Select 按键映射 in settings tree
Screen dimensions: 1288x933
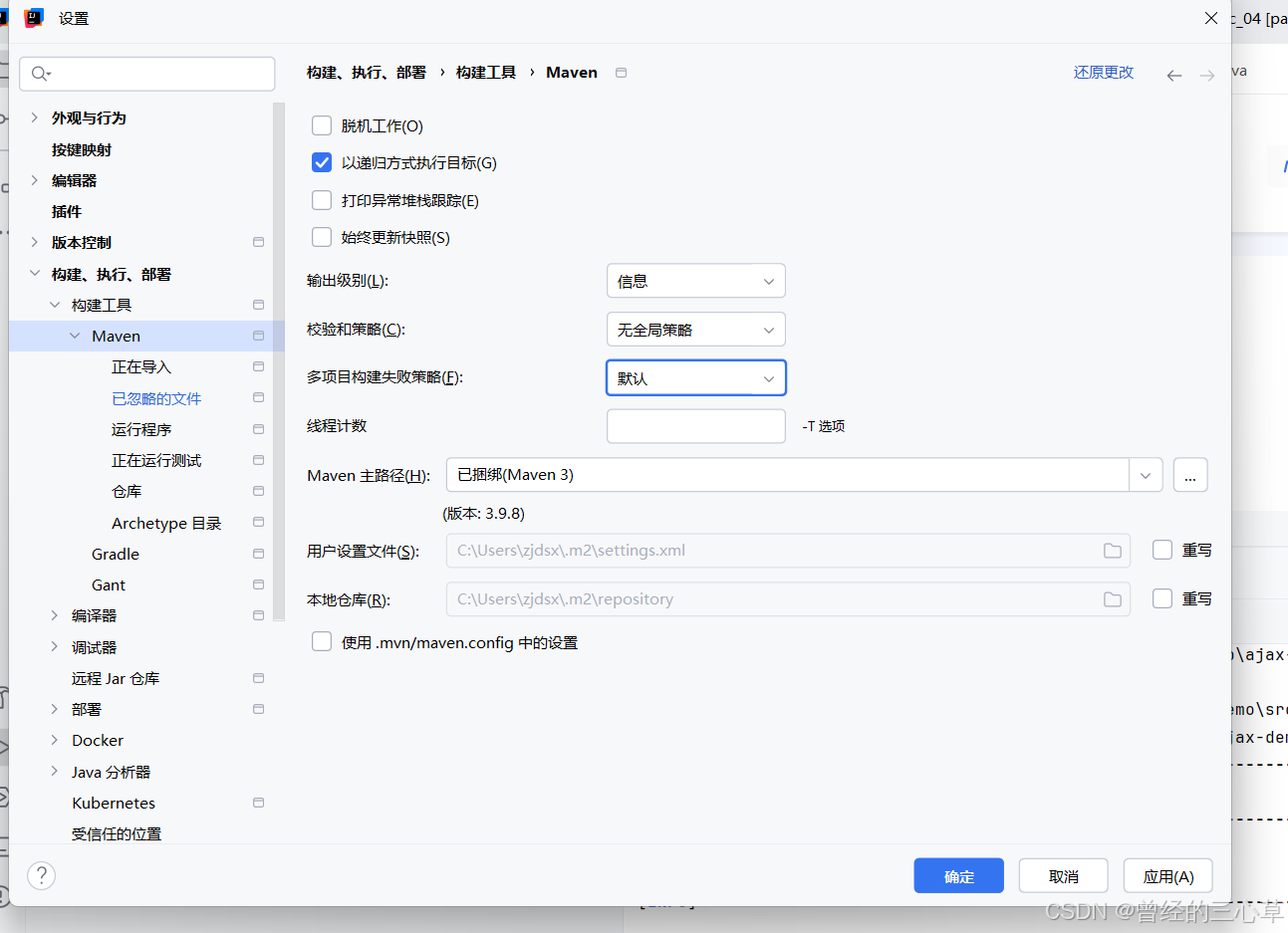point(82,149)
